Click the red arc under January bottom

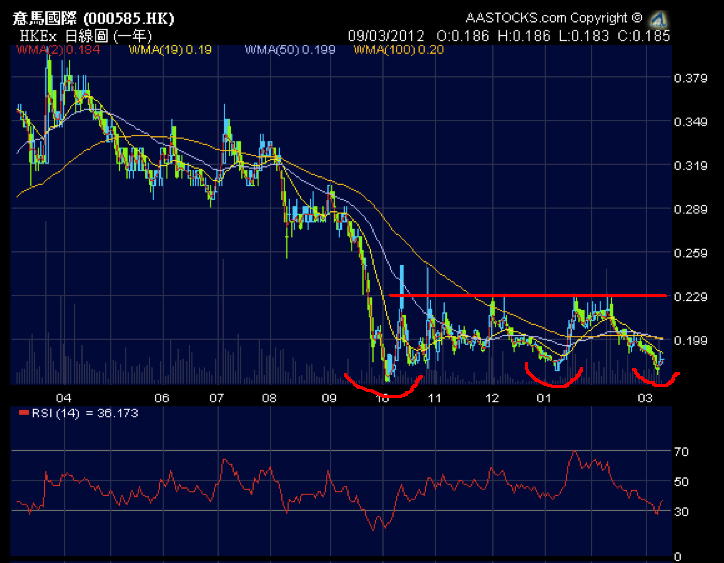(x=554, y=380)
